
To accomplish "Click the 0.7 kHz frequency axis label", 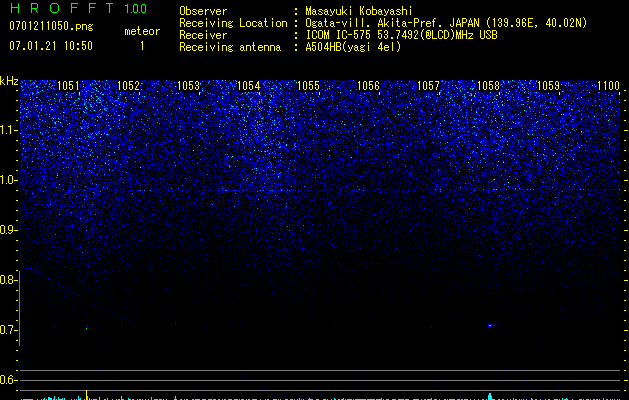I will tap(9, 330).
